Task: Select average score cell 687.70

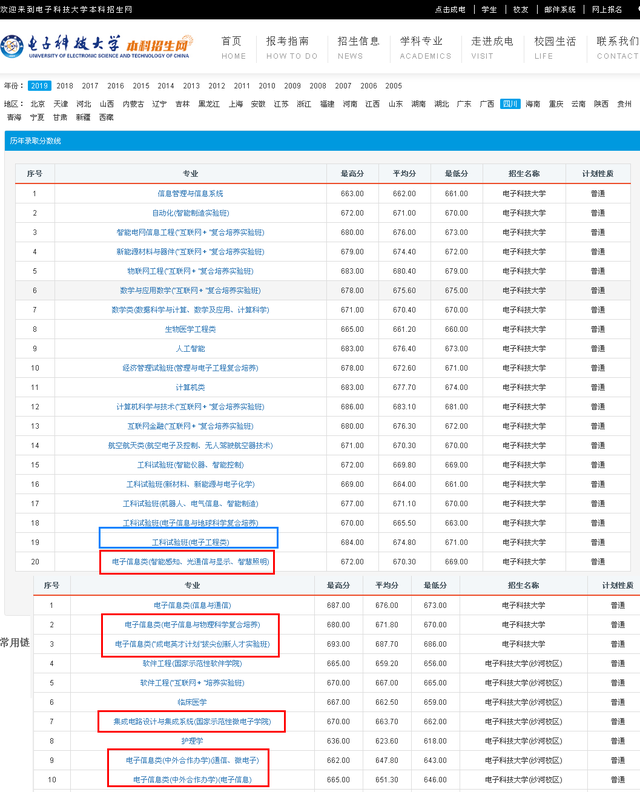Action: tap(387, 644)
